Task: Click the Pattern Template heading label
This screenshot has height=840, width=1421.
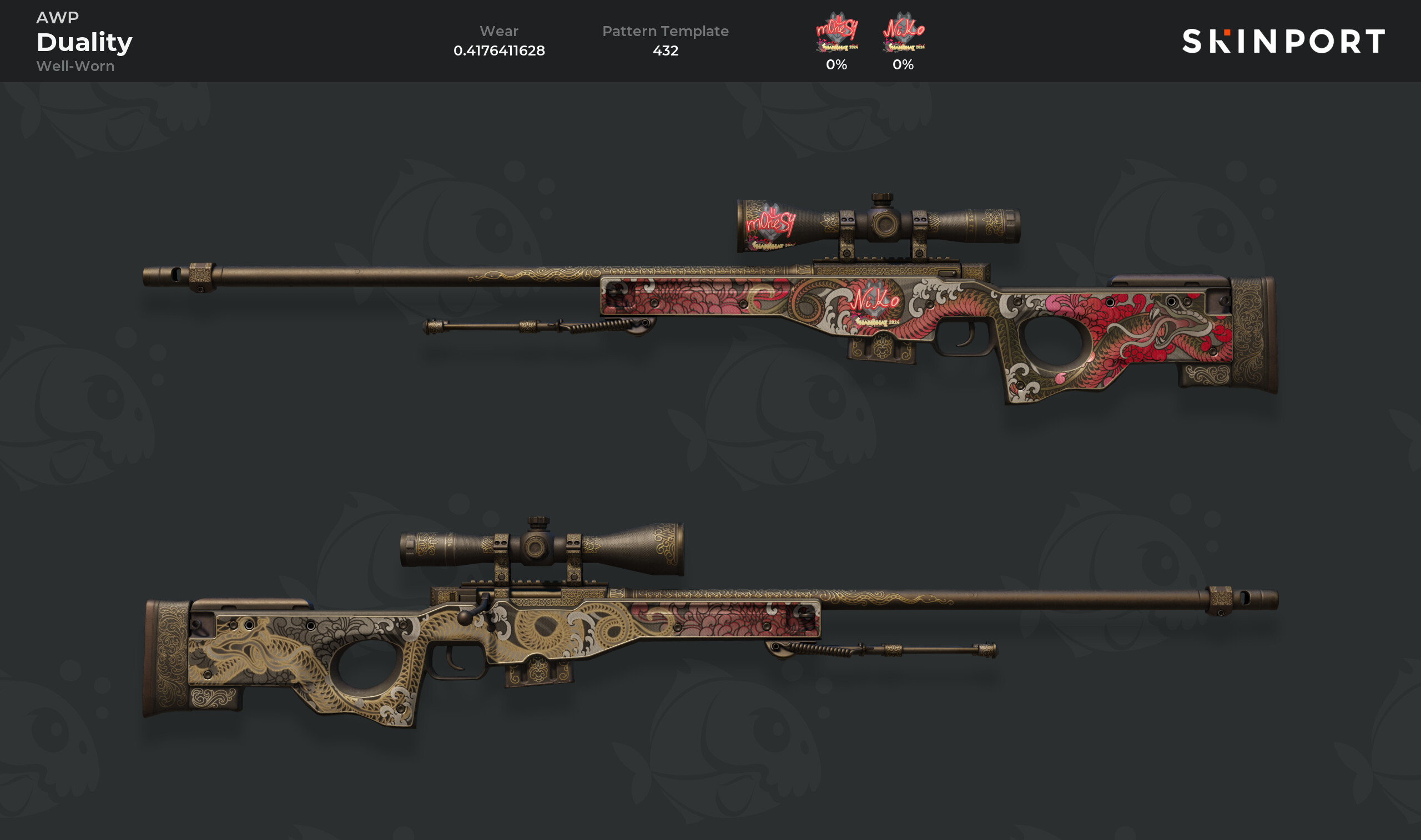Action: point(665,31)
